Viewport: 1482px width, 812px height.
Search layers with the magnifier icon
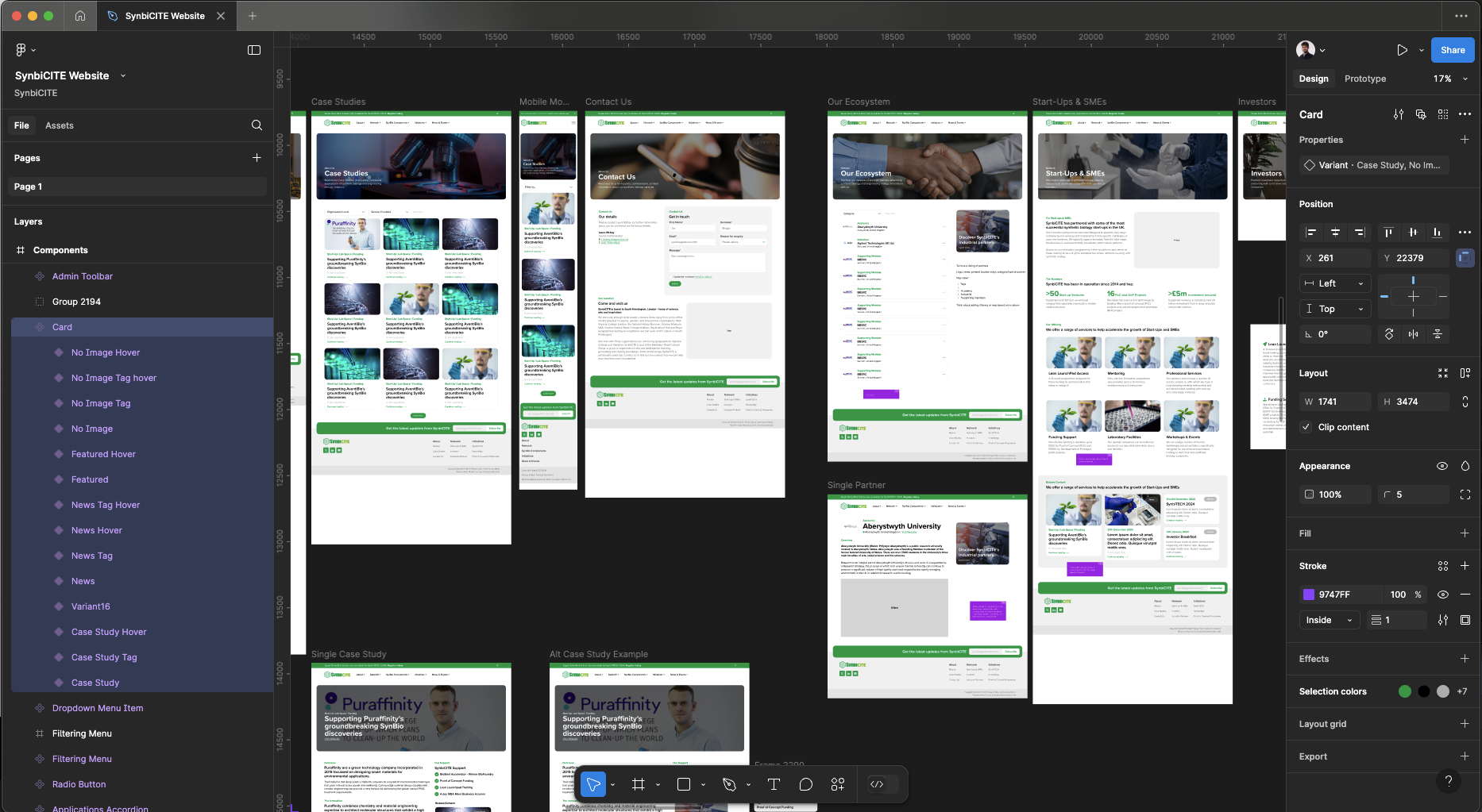coord(257,125)
